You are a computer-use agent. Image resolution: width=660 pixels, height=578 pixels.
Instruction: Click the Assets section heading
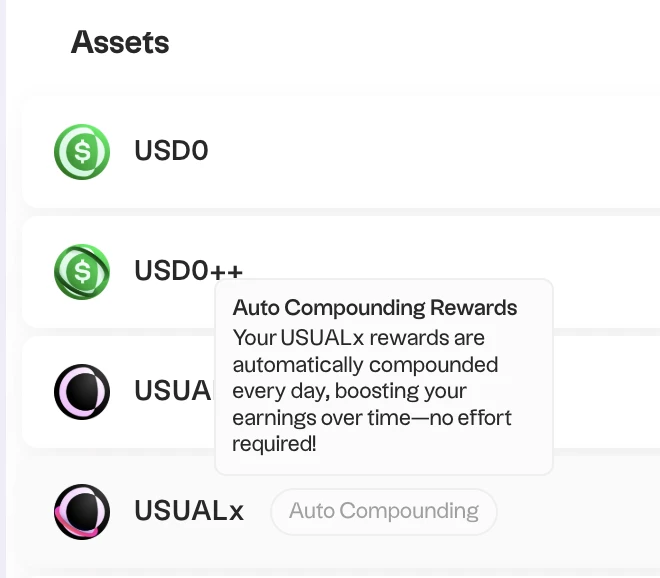[120, 43]
